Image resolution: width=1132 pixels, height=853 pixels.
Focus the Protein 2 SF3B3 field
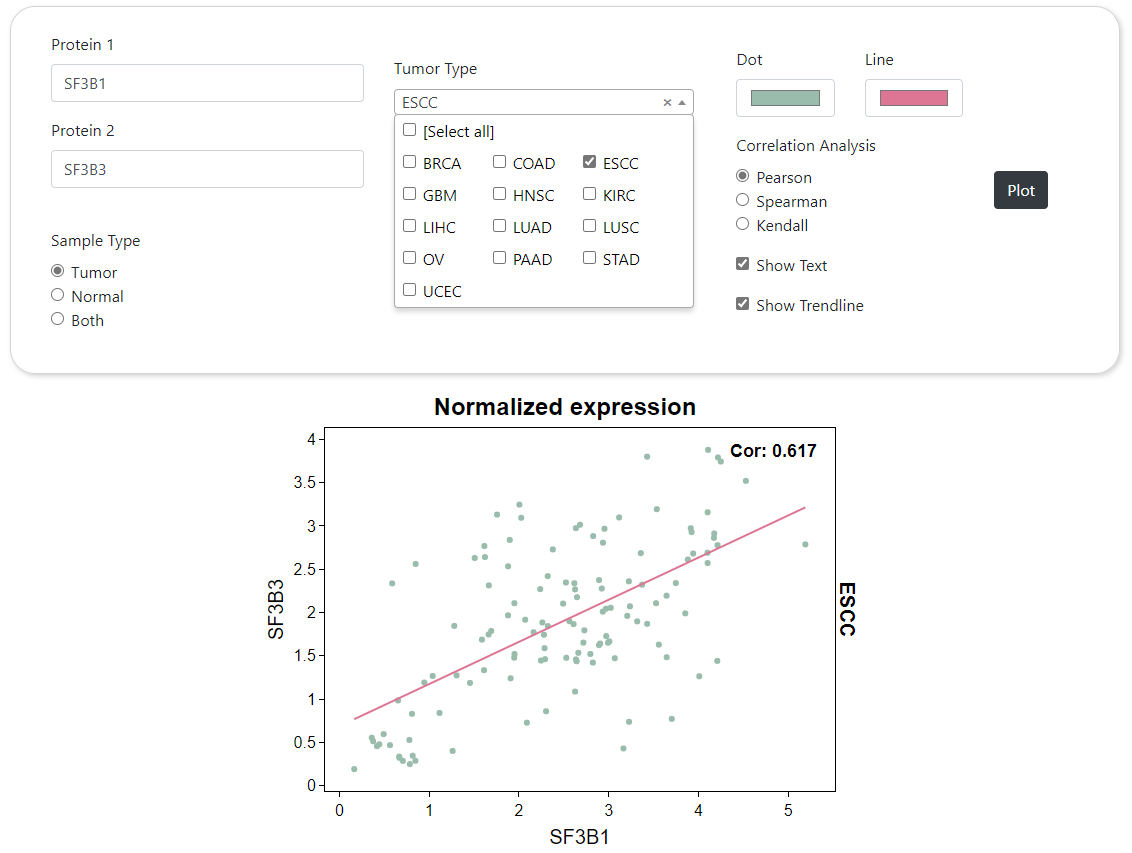coord(207,169)
